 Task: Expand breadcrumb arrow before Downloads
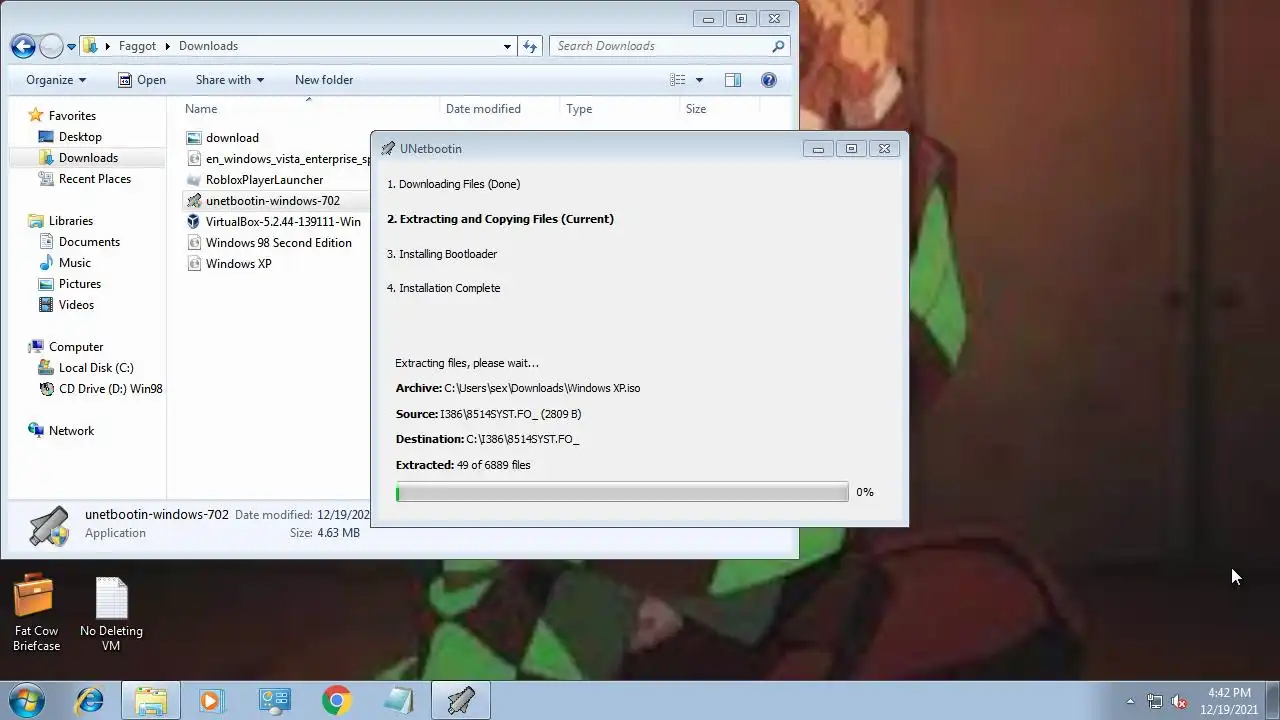[x=168, y=46]
